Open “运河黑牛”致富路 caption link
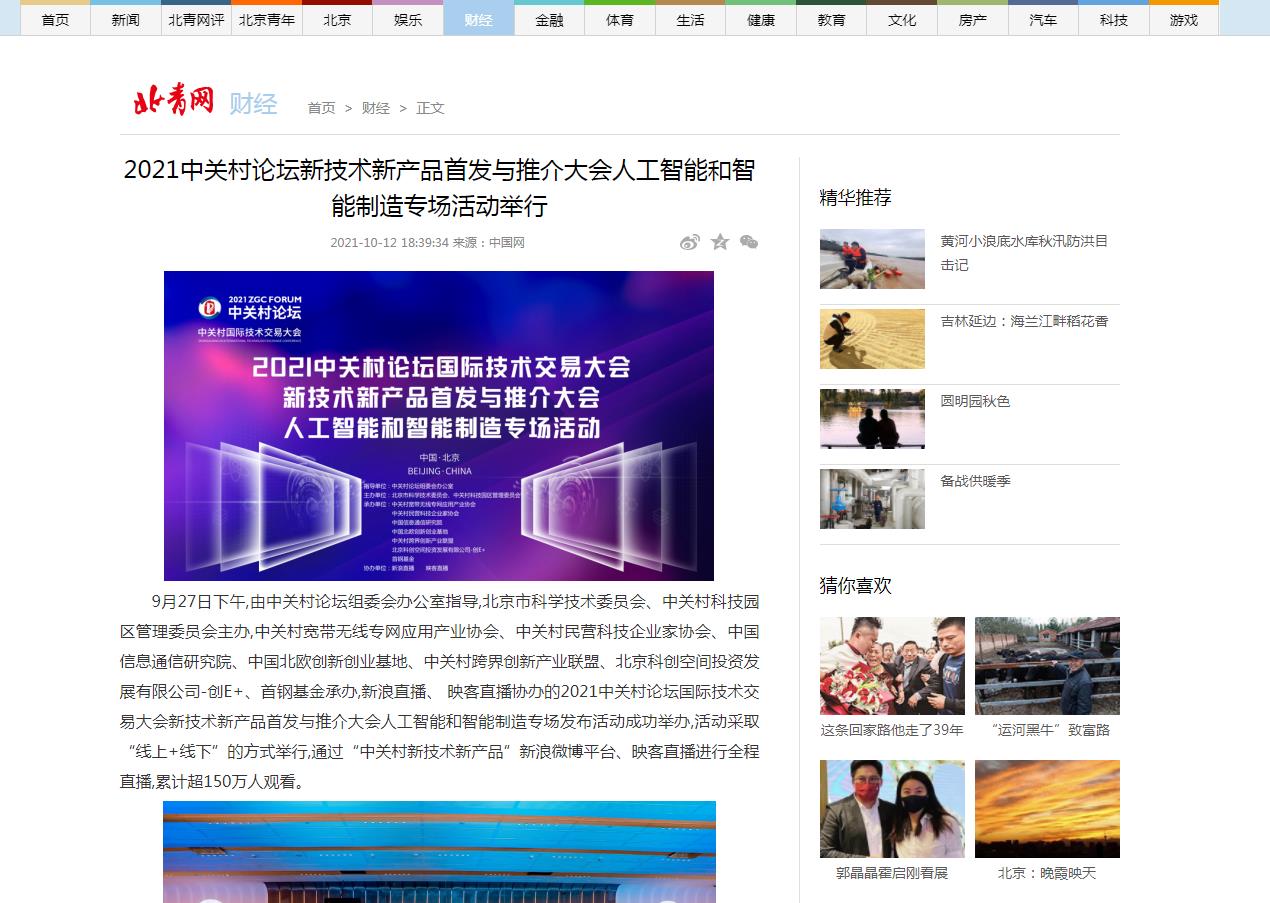The width and height of the screenshot is (1270, 903). tap(1047, 730)
